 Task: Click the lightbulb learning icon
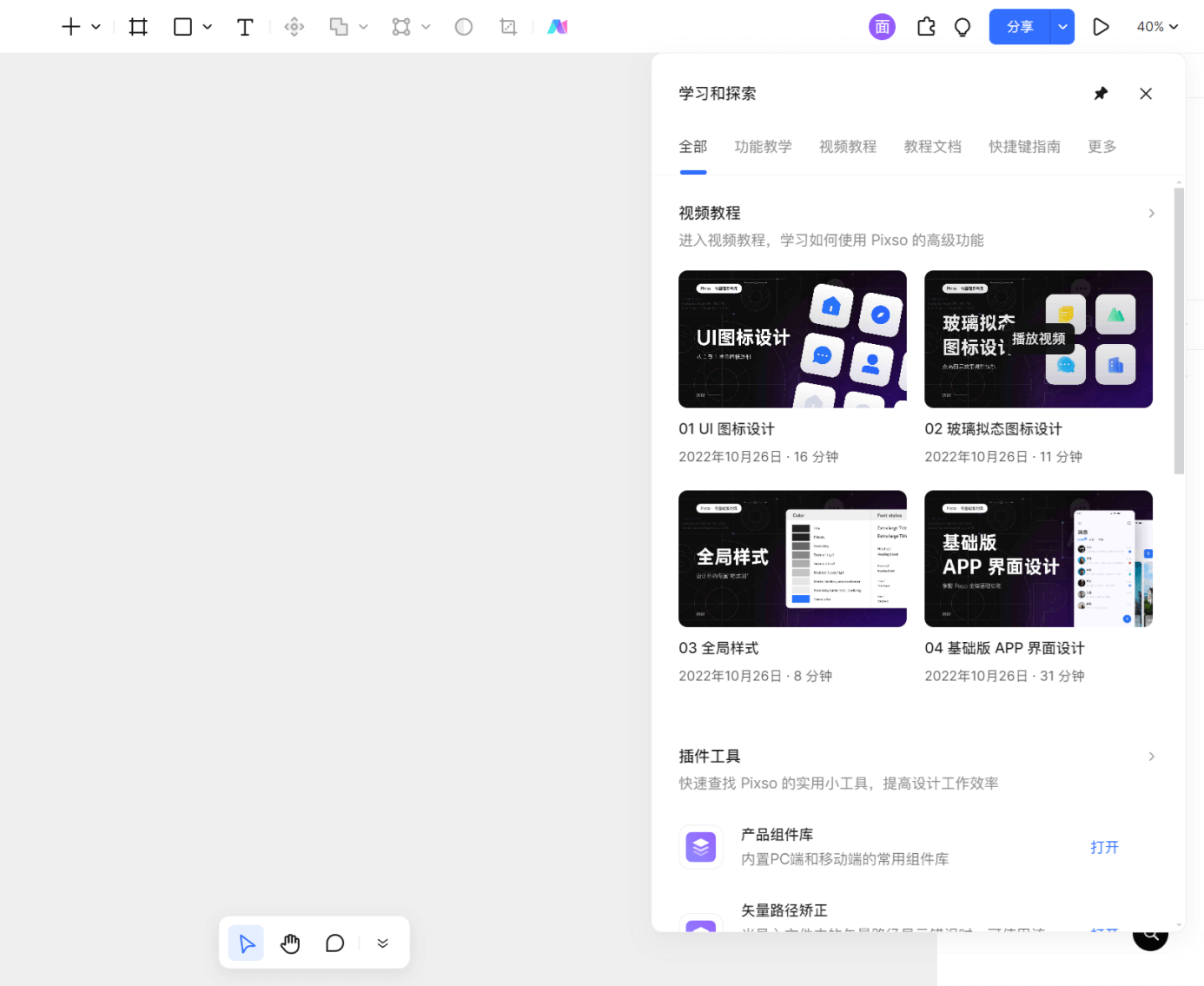coord(963,27)
